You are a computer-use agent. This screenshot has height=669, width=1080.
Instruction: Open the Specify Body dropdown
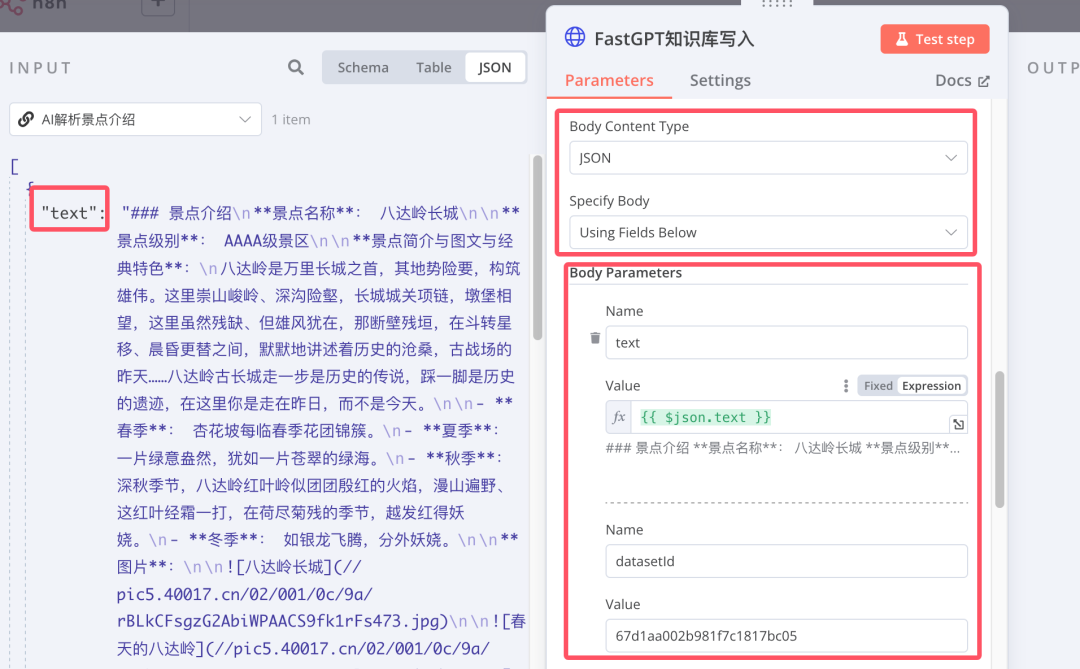(x=768, y=232)
